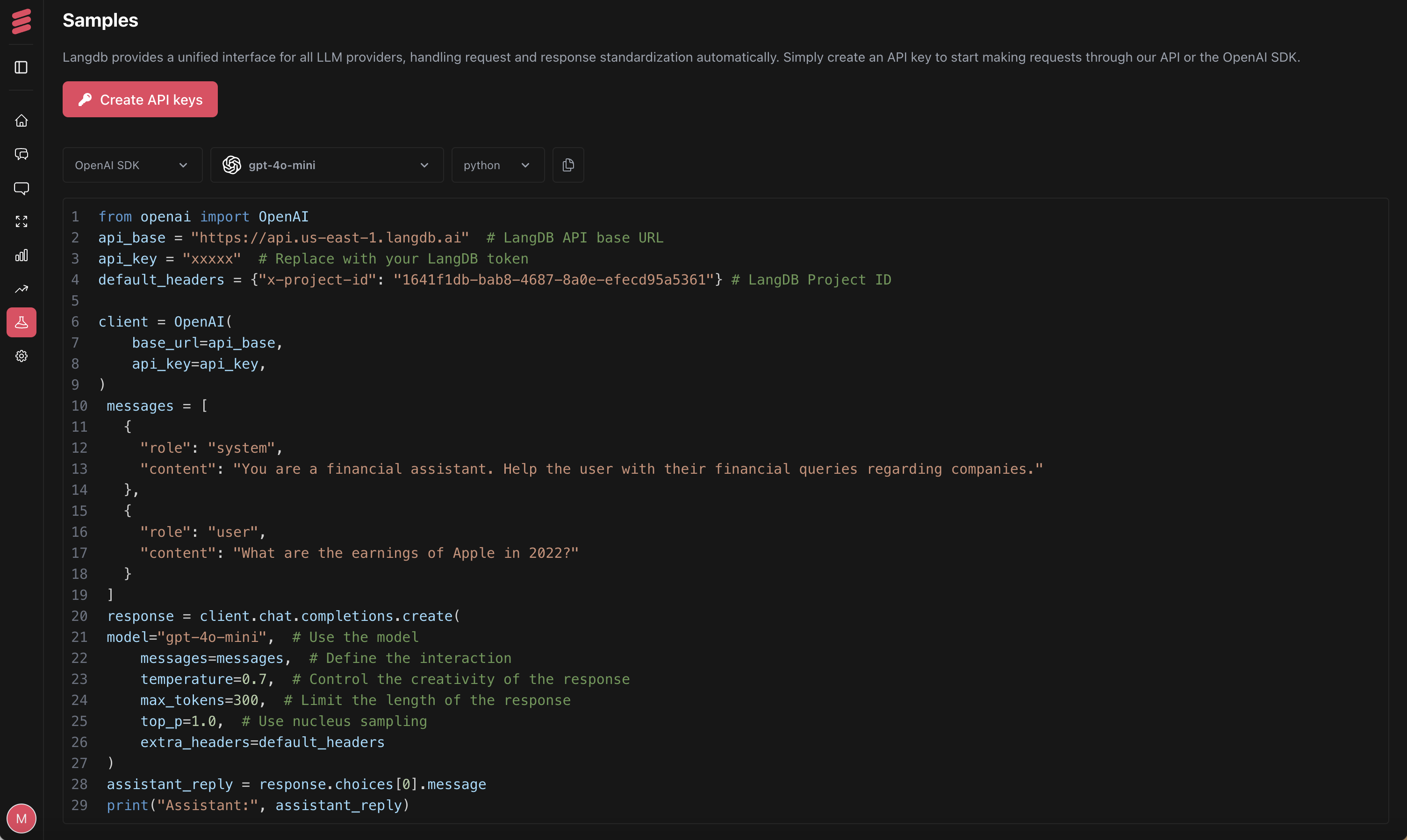Click the Create API keys button

tap(140, 100)
